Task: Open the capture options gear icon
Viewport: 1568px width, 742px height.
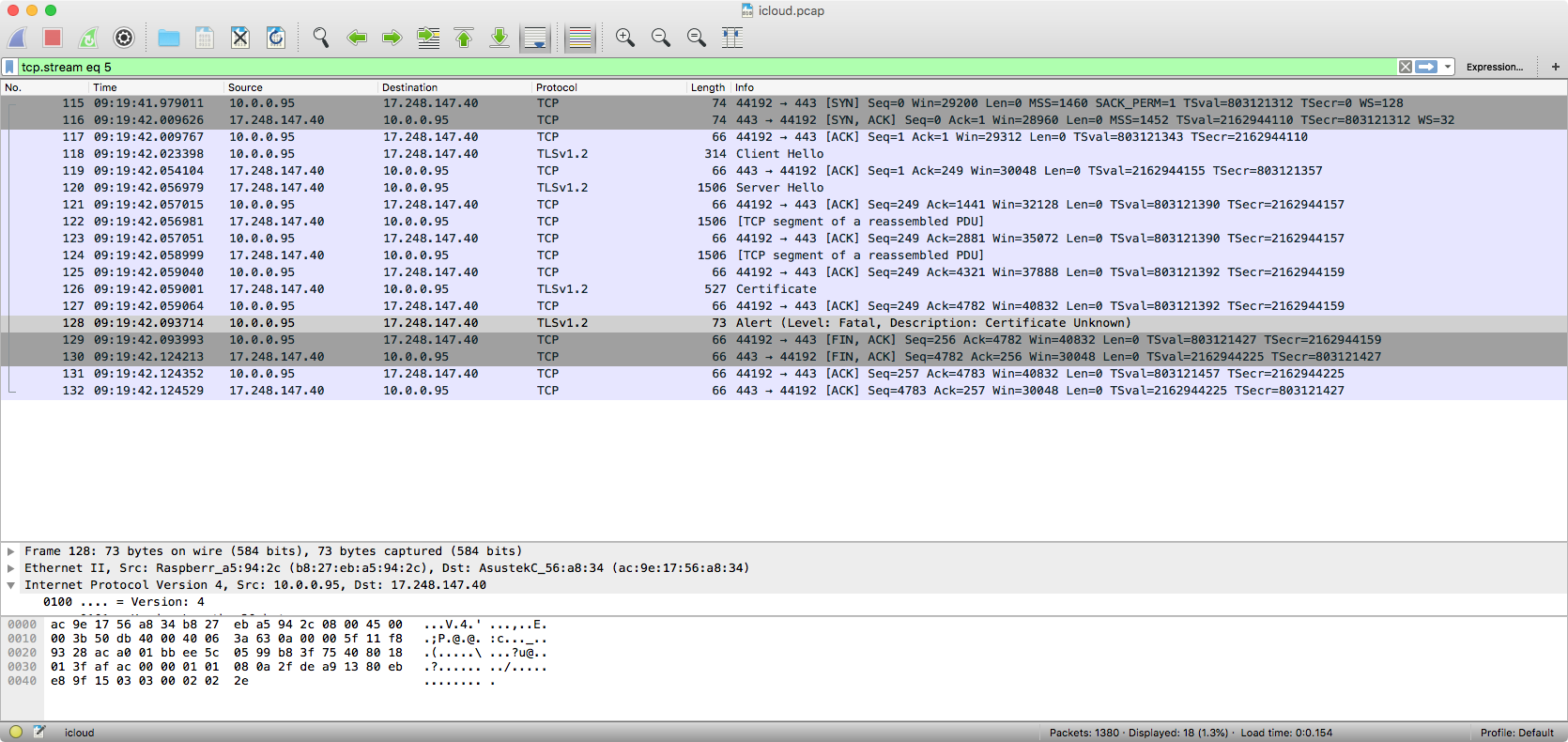Action: (124, 38)
